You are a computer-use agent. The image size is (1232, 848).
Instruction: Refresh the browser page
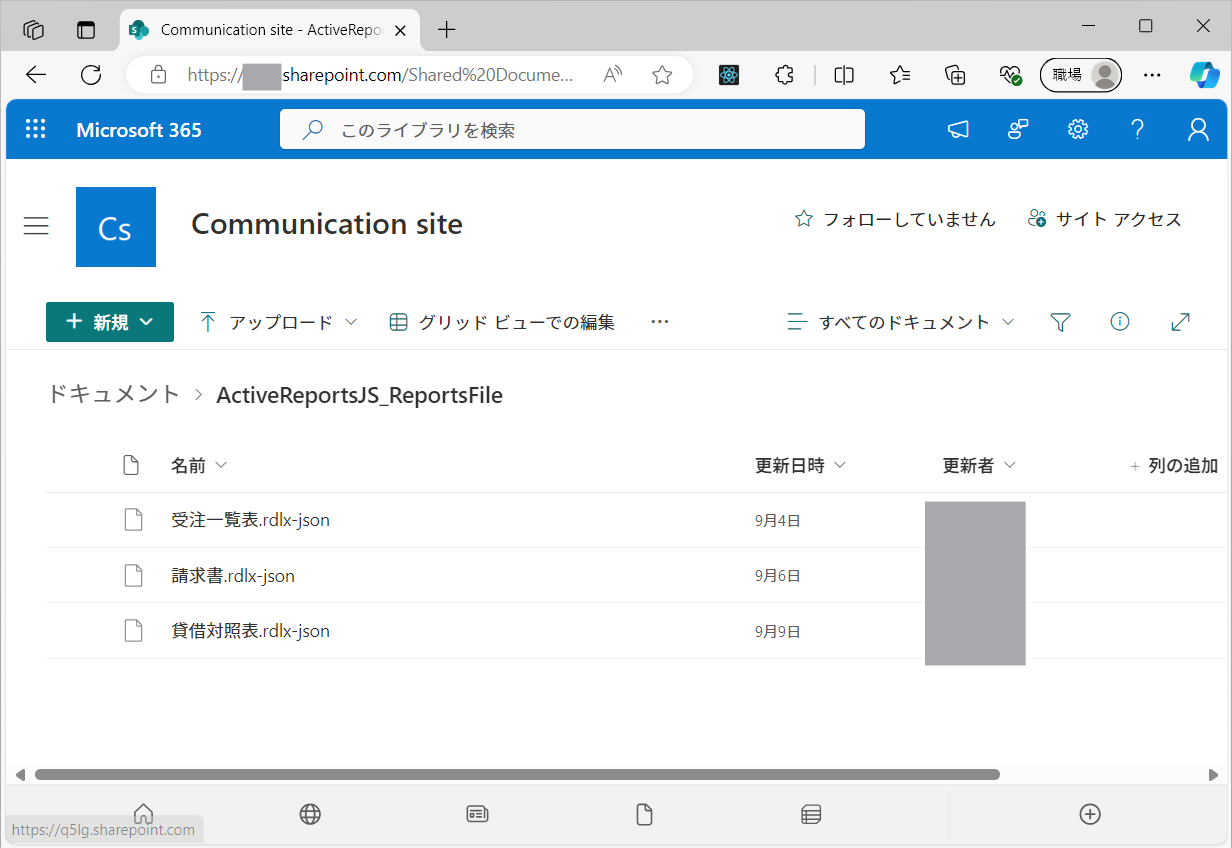[x=91, y=75]
